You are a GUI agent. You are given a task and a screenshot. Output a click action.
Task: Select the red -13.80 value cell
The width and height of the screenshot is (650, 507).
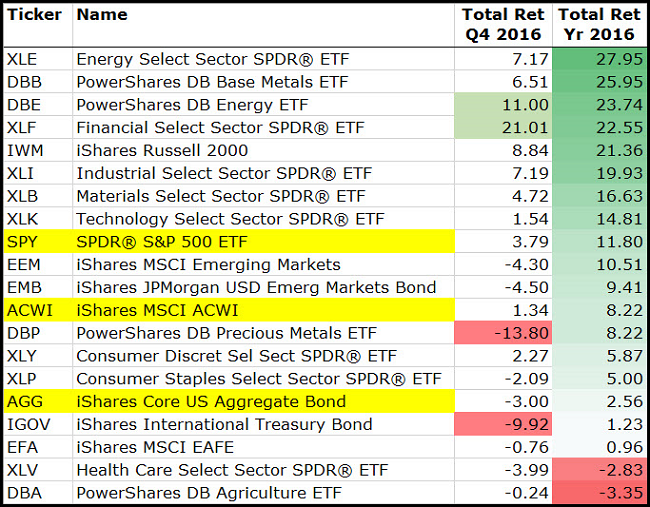point(503,333)
